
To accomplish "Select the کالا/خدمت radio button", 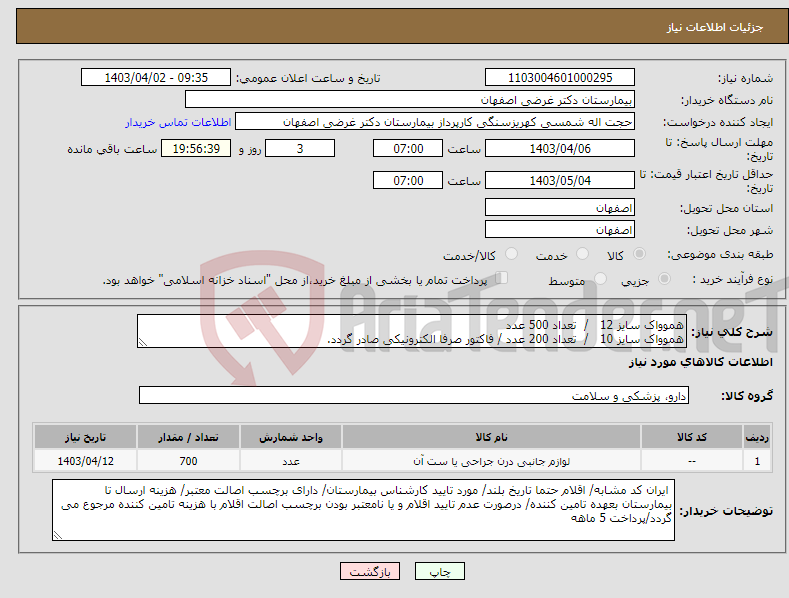I will coord(511,254).
